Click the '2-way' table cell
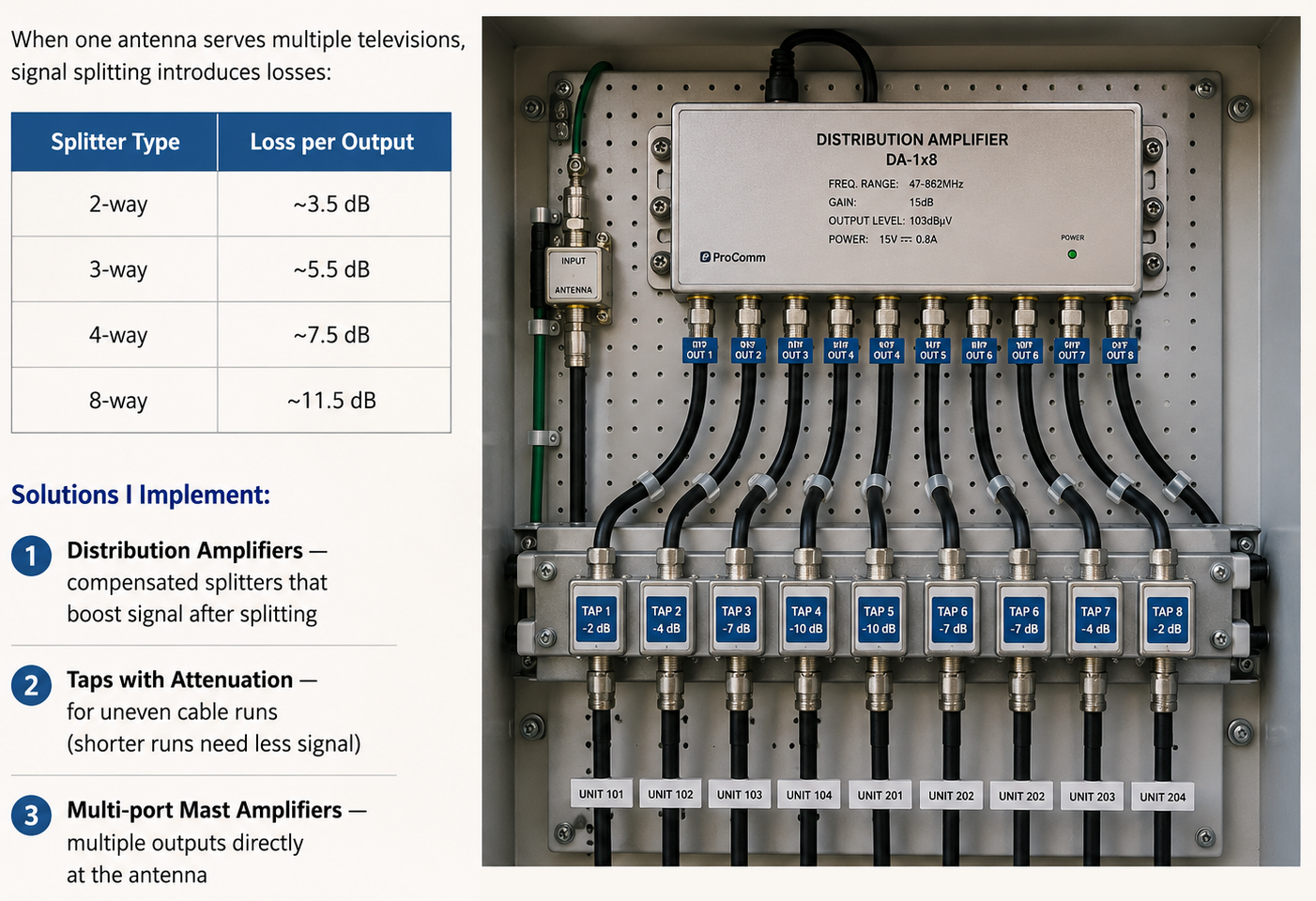The image size is (1316, 901). click(115, 204)
